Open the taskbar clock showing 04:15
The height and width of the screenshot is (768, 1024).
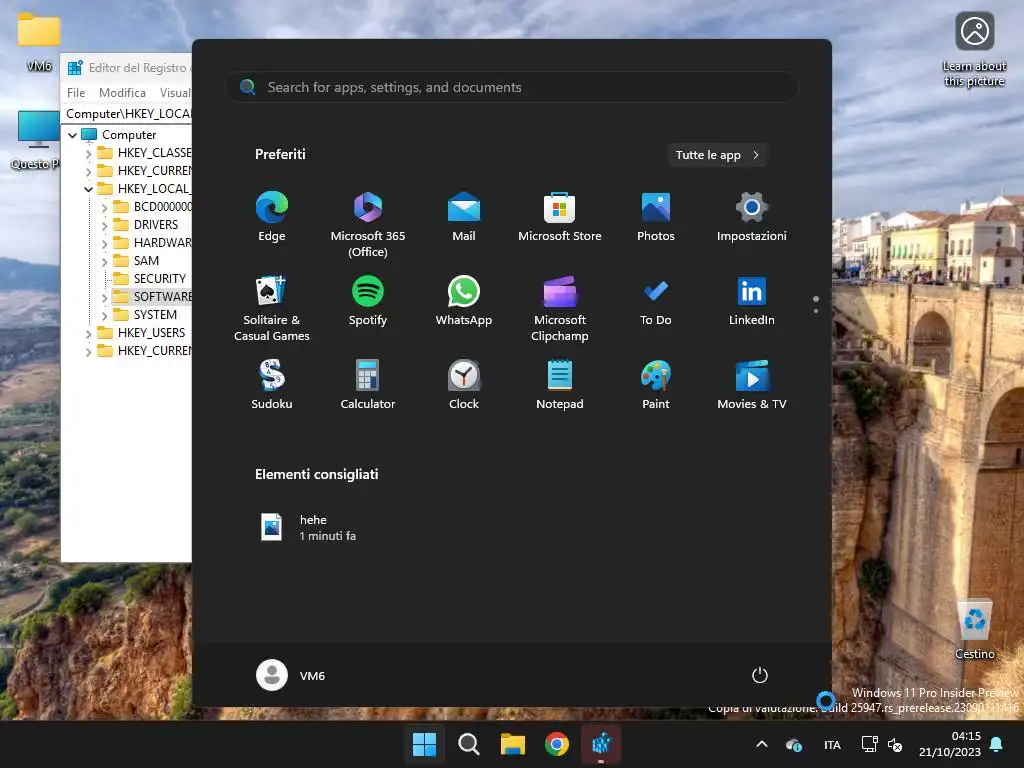(950, 744)
